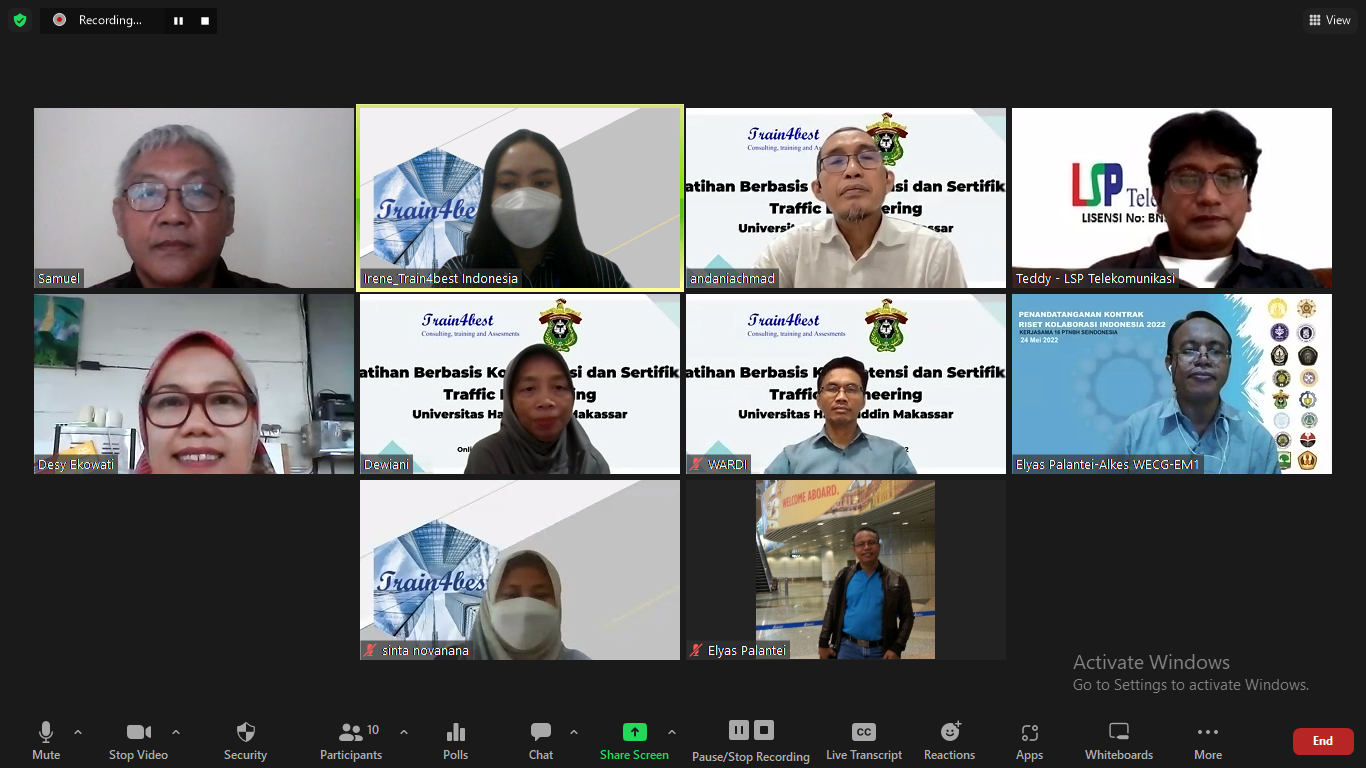This screenshot has width=1366, height=768.
Task: Open the Reactions menu
Action: point(949,741)
